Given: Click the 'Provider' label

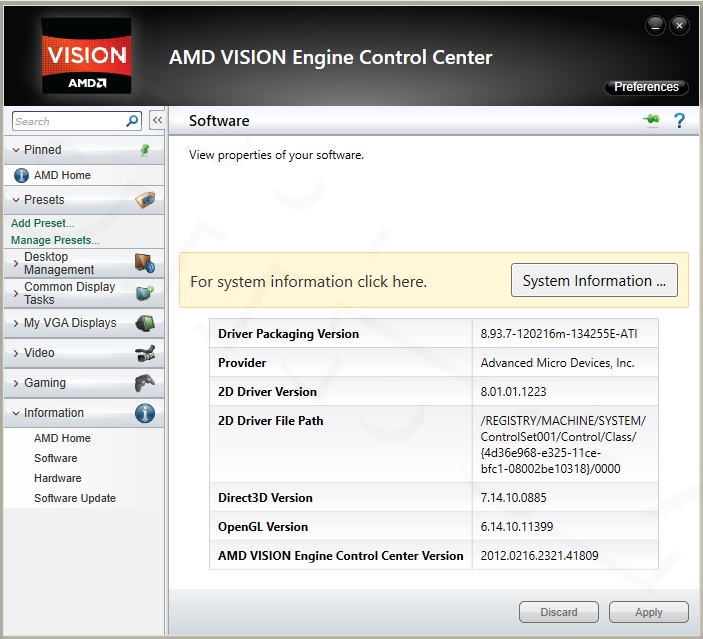Looking at the screenshot, I should coord(242,363).
